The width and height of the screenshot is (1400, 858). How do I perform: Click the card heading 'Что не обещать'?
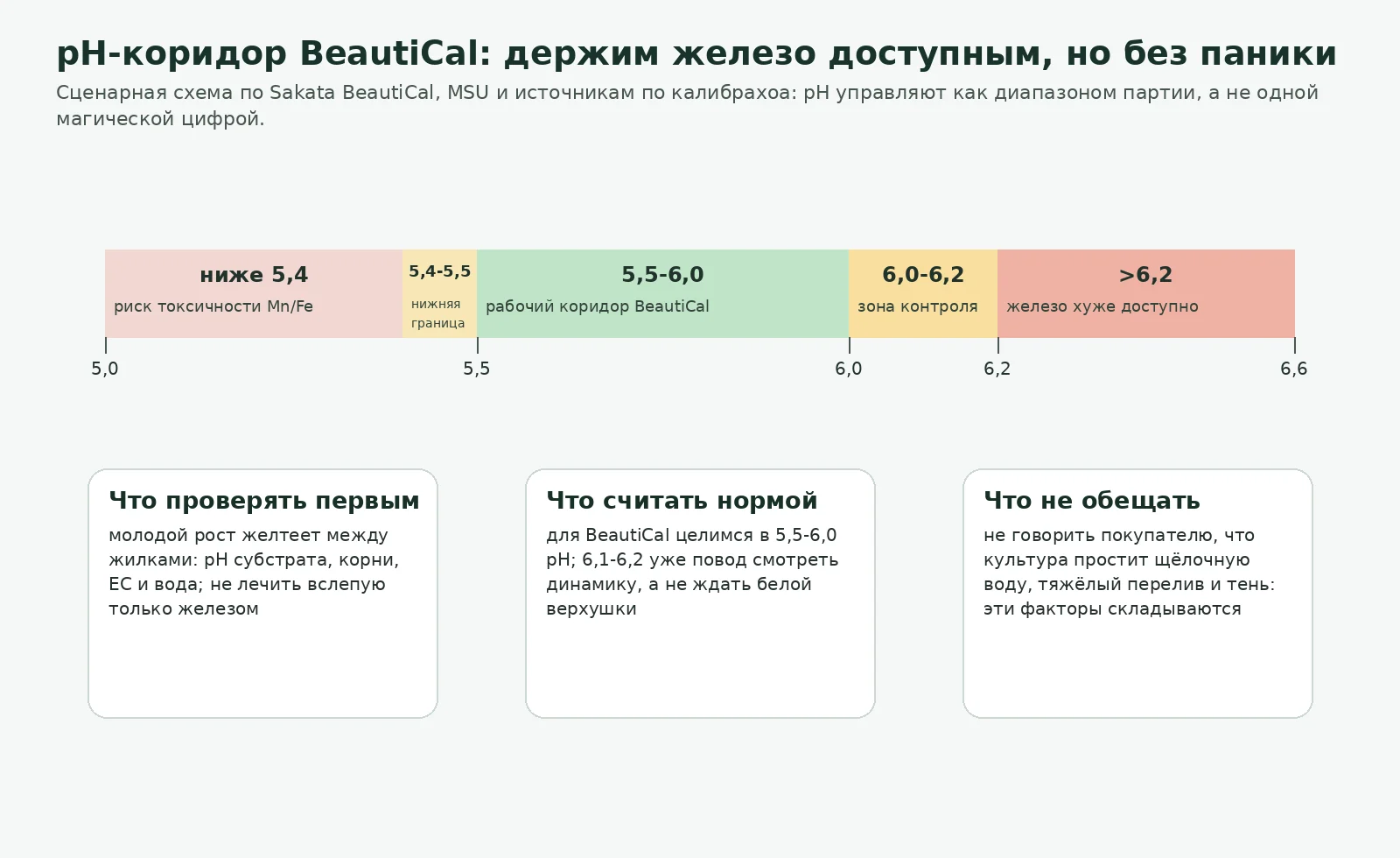(x=1092, y=501)
